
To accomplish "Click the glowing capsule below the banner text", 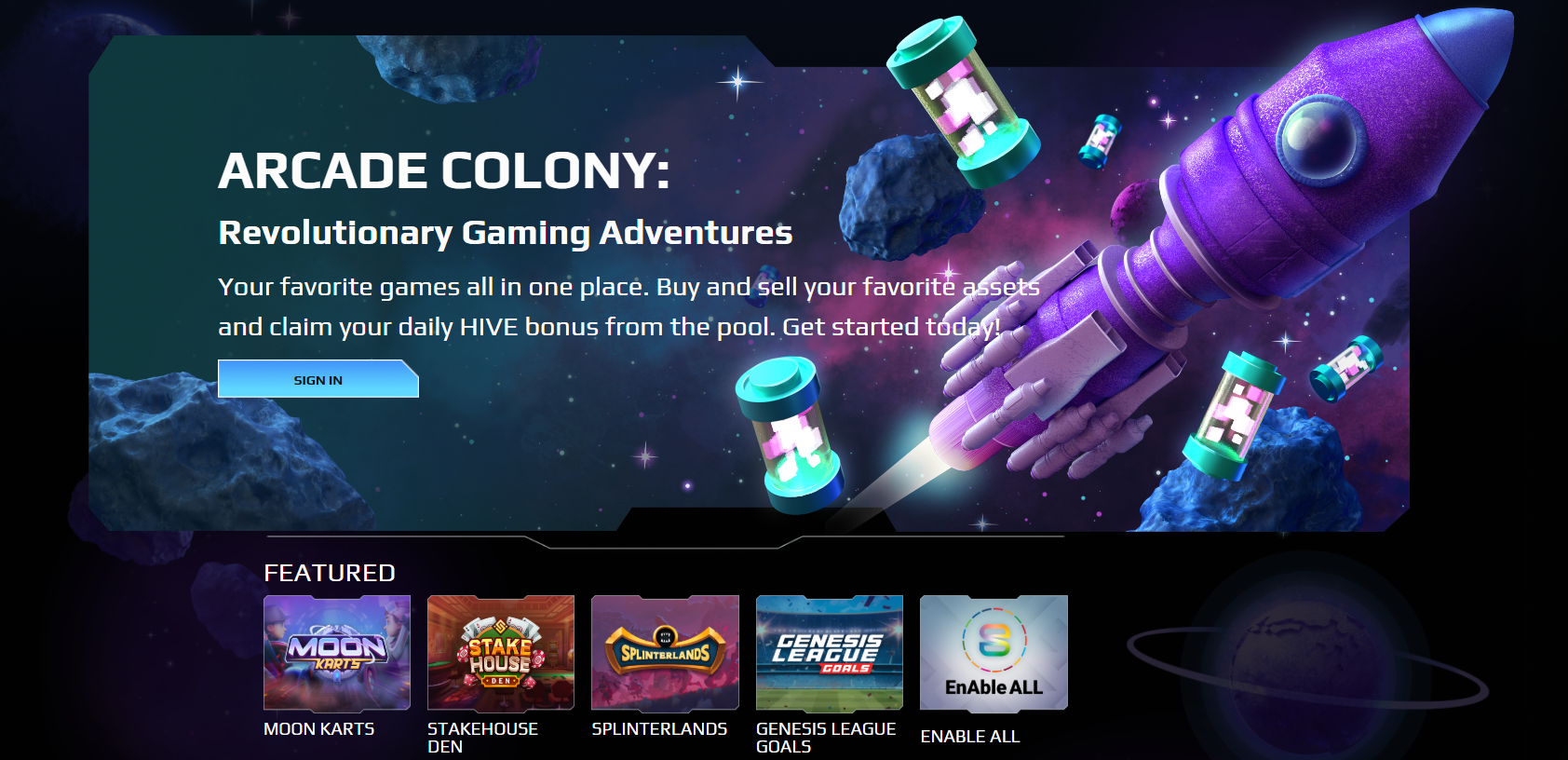I will coord(790,435).
